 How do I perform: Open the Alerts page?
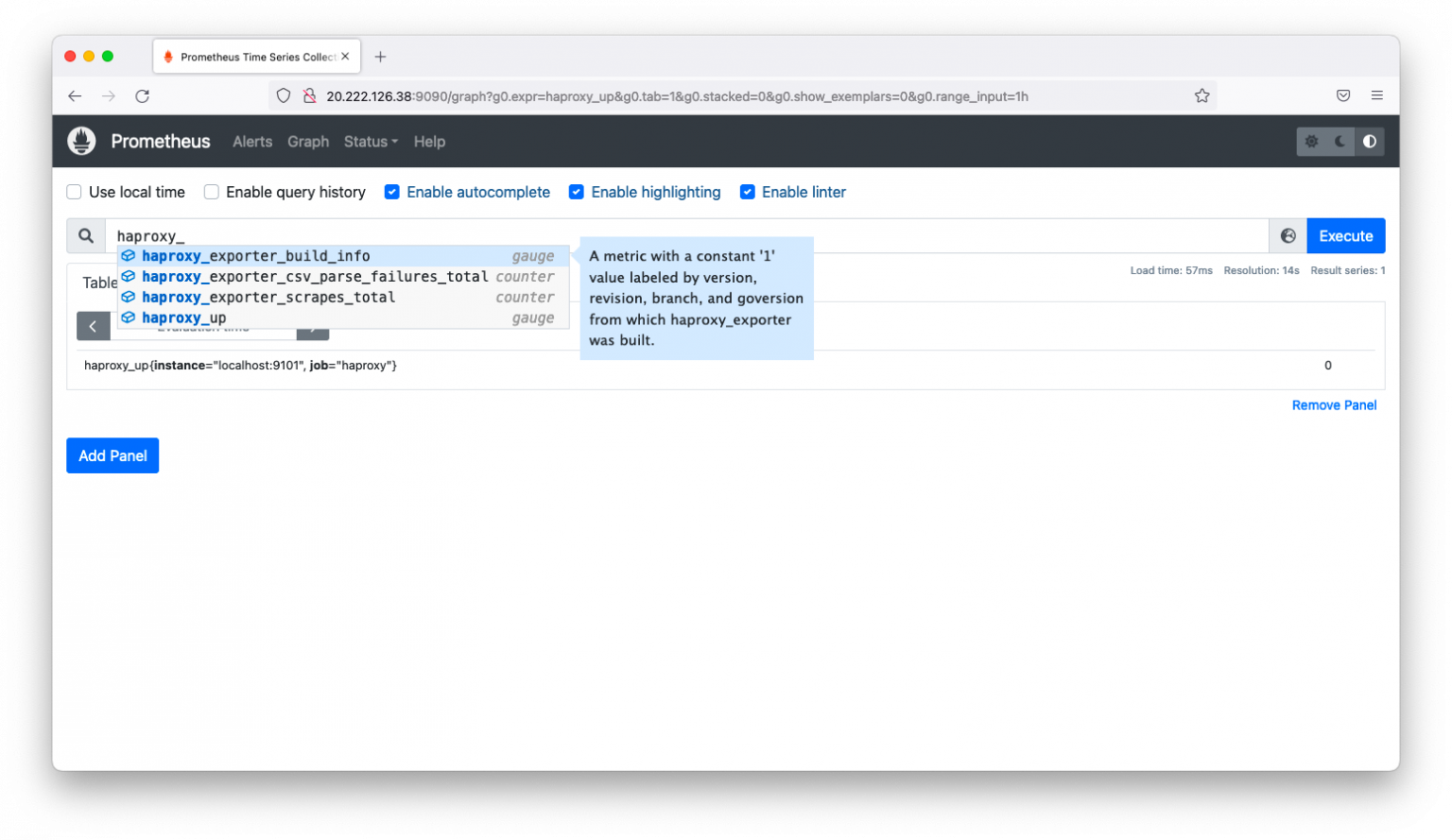tap(252, 142)
